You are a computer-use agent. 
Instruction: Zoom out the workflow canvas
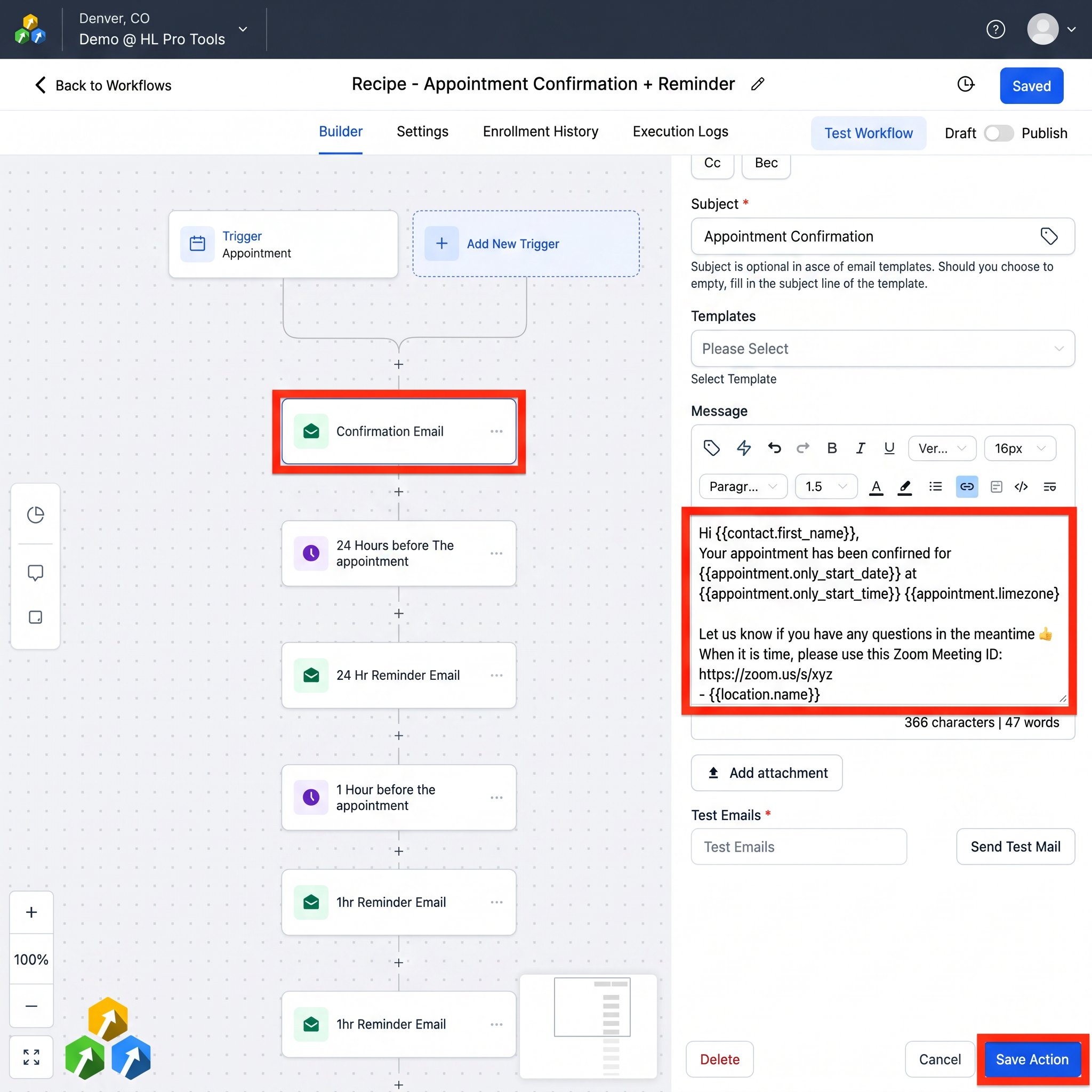[x=31, y=1006]
